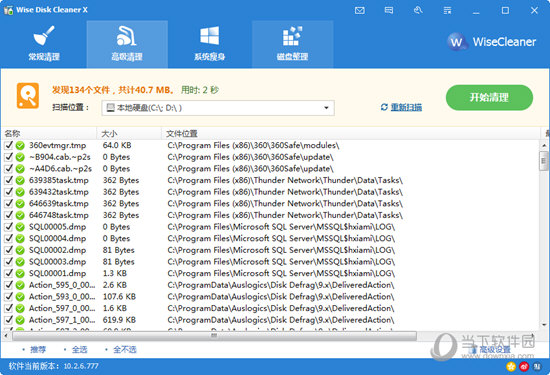Click the WiseCleaner logo
The width and height of the screenshot is (550, 375).
[x=492, y=42]
